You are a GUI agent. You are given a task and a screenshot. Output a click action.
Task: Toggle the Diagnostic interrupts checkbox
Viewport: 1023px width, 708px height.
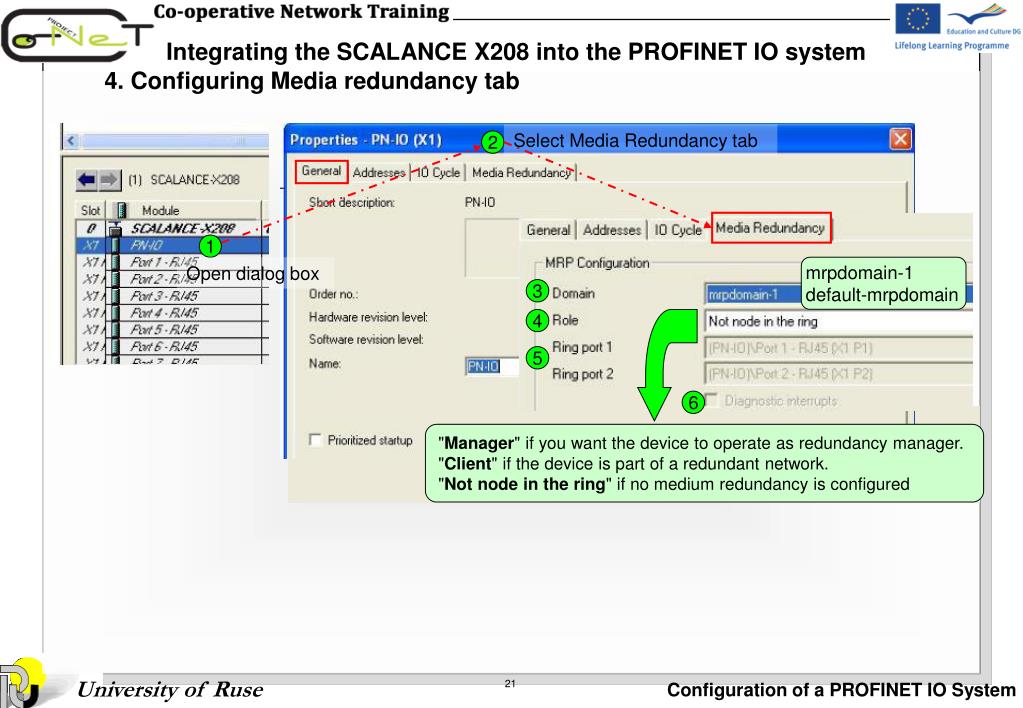pyautogui.click(x=711, y=400)
